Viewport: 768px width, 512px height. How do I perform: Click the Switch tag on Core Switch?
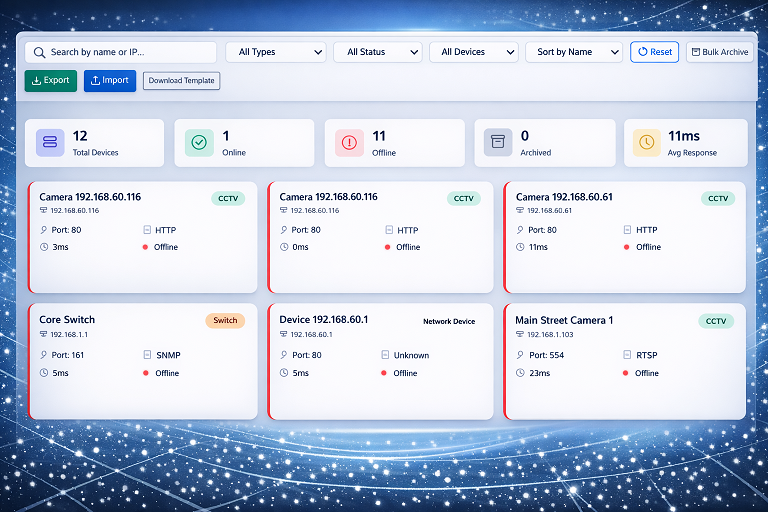pyautogui.click(x=225, y=321)
